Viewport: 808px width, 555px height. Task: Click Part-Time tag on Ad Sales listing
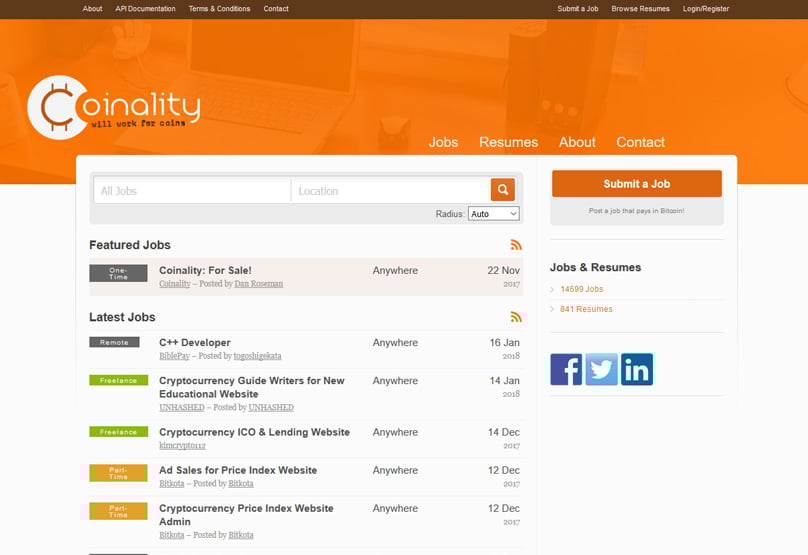pyautogui.click(x=118, y=473)
